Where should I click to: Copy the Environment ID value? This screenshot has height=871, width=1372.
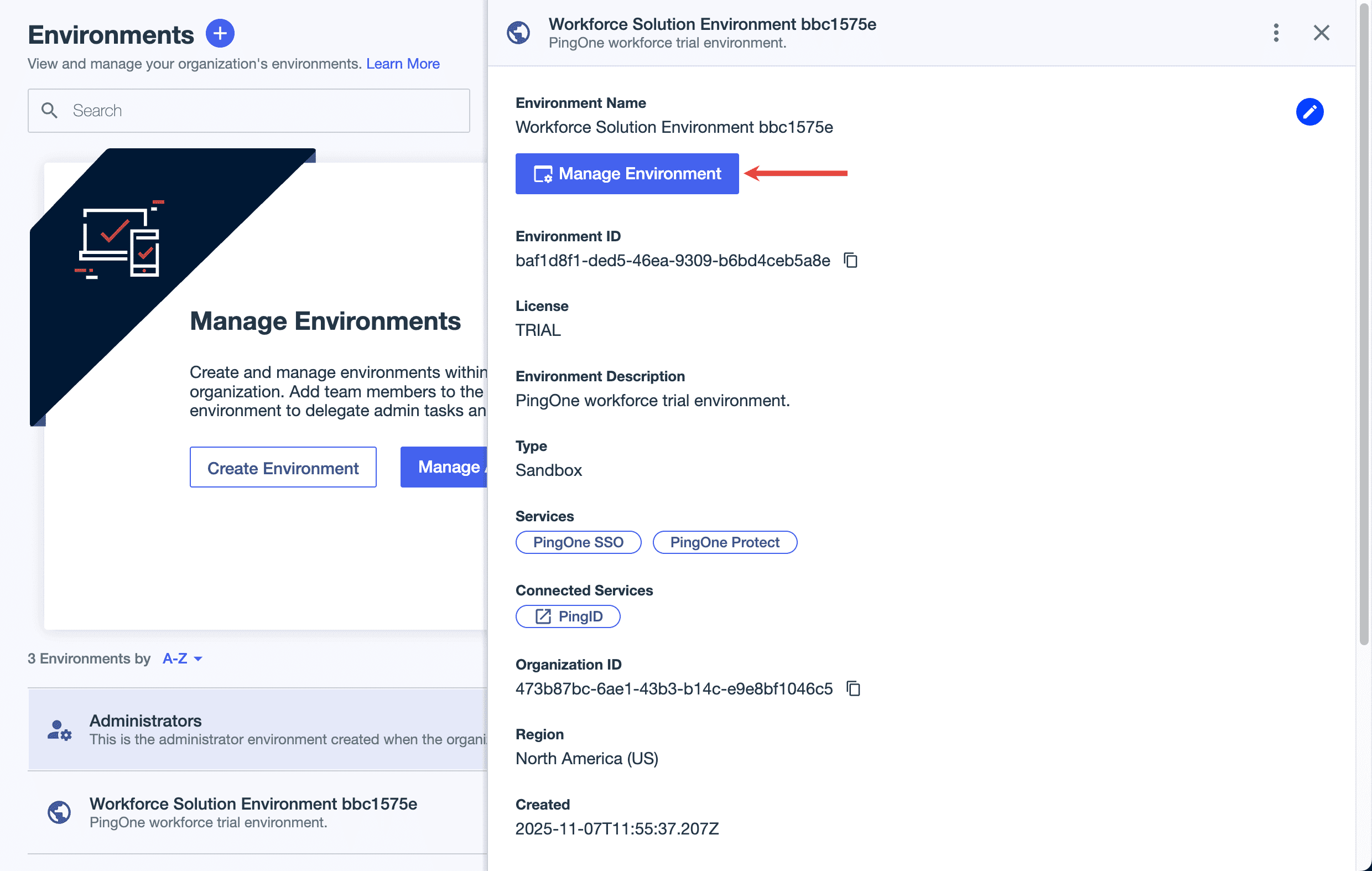(x=850, y=260)
